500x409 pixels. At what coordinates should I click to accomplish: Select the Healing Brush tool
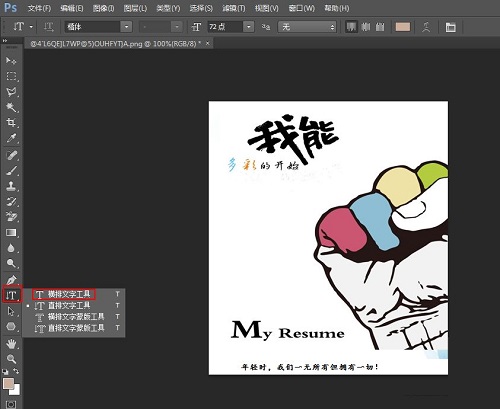(x=11, y=155)
